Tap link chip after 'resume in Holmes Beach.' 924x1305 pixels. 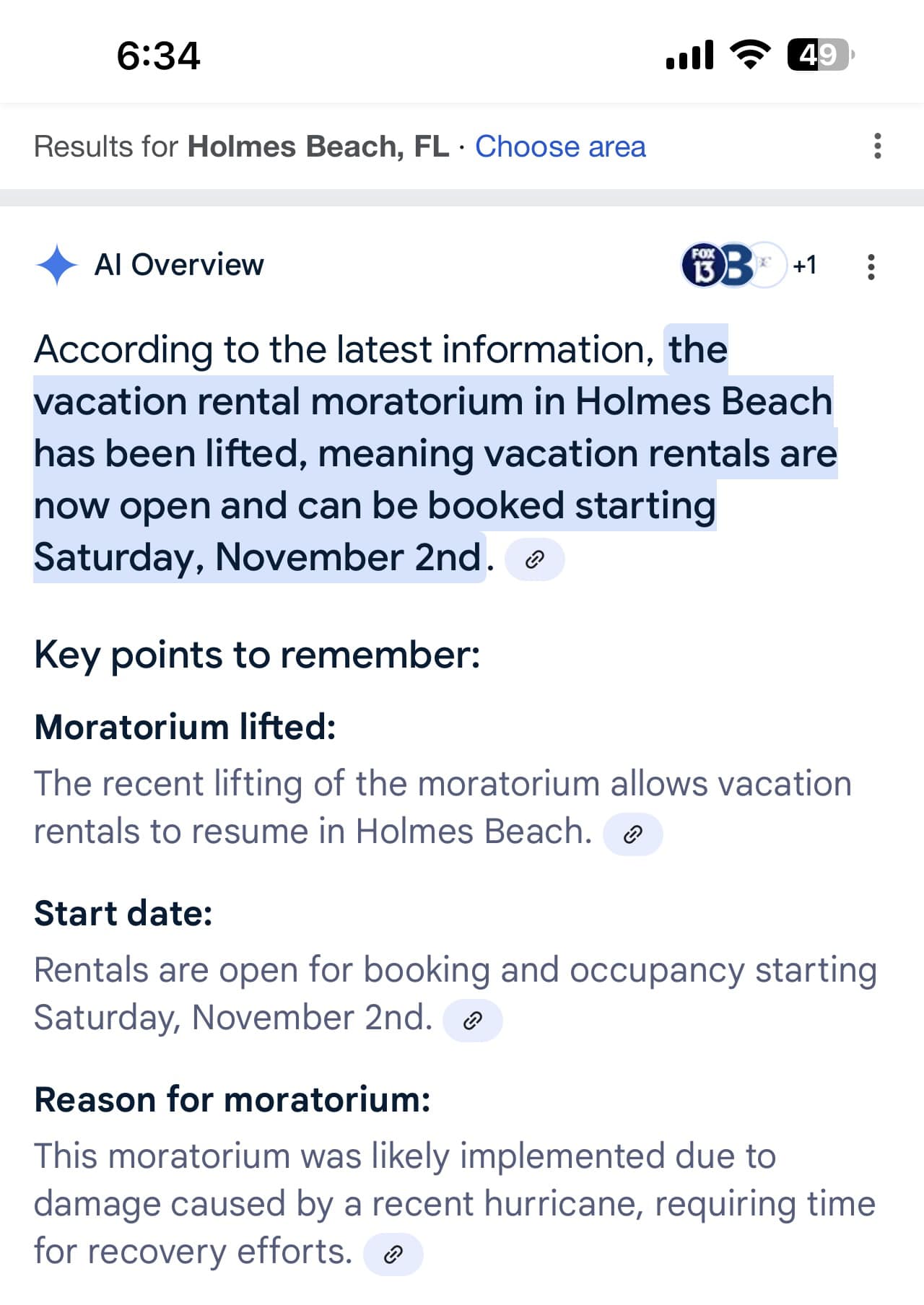(x=632, y=834)
